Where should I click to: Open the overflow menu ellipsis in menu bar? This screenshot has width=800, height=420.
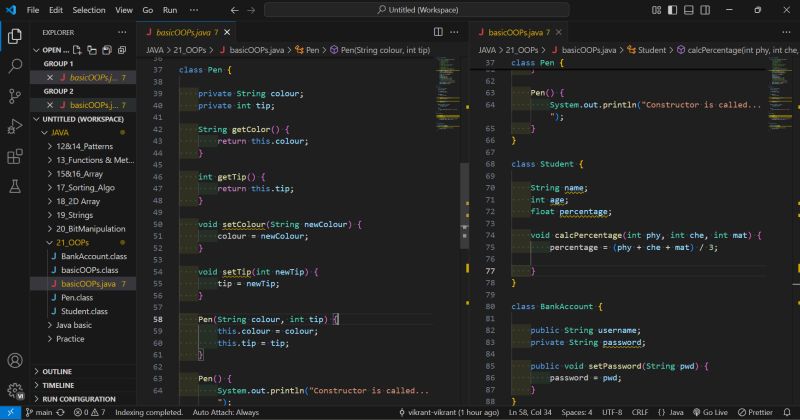click(x=194, y=10)
